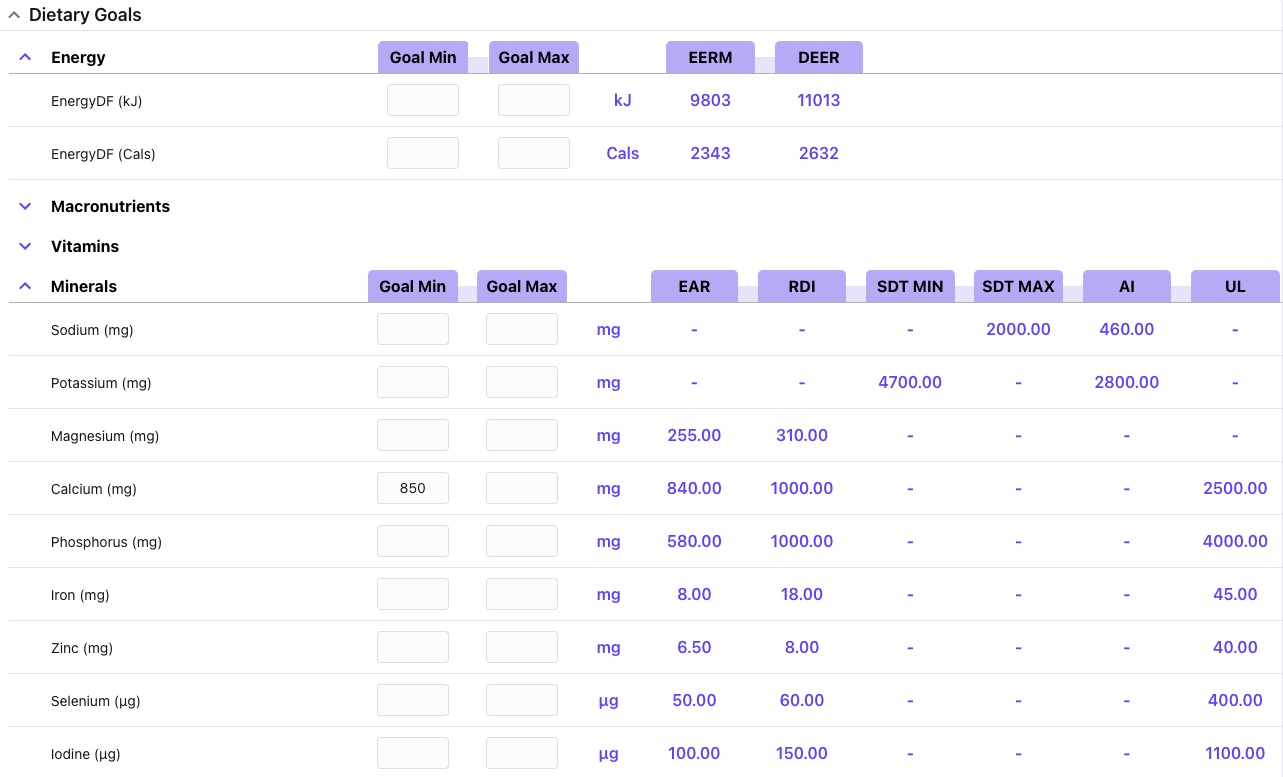Click Potassium Goal Min input

413,382
